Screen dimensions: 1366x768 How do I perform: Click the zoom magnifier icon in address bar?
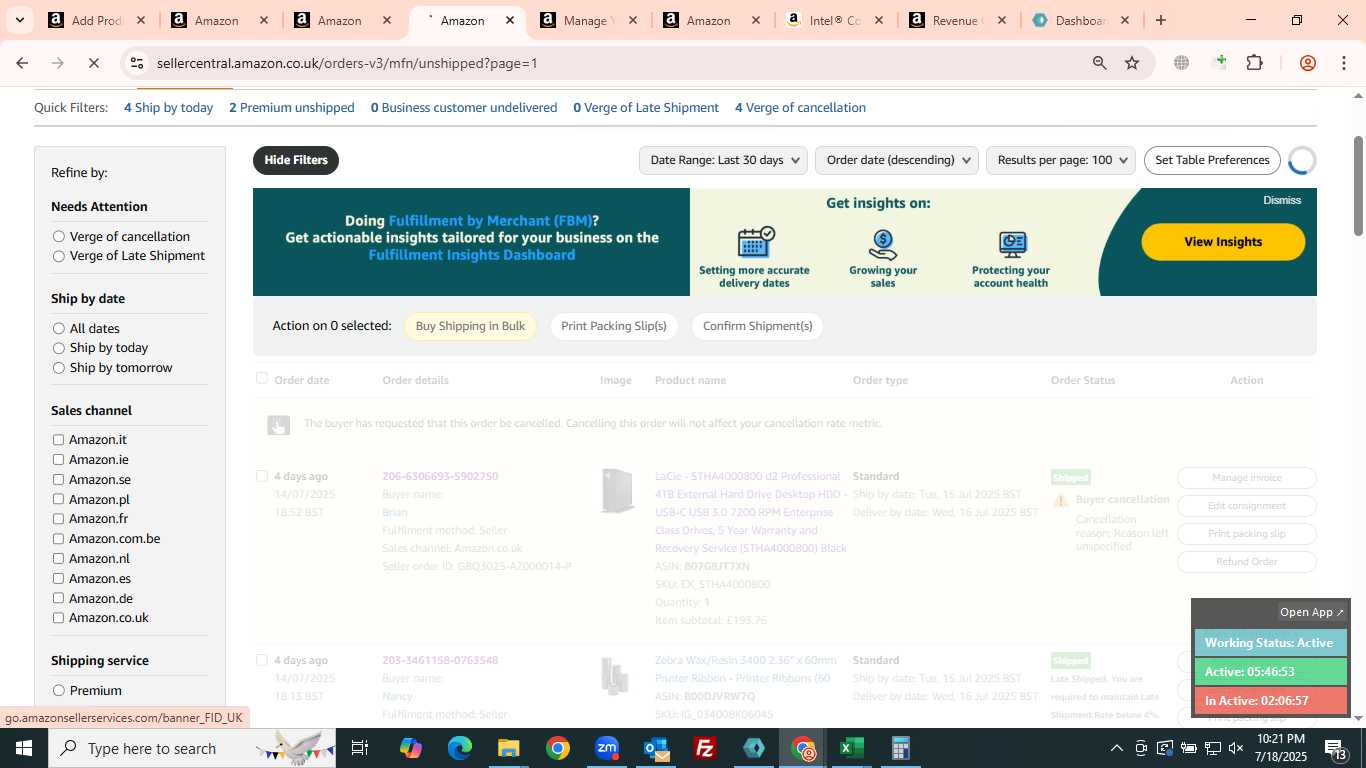1099,63
